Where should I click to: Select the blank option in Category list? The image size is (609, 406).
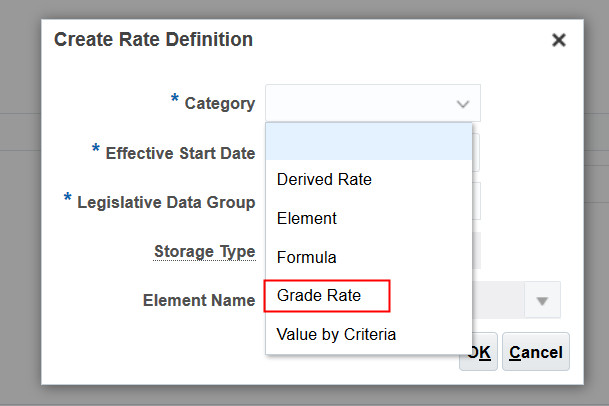coord(368,142)
